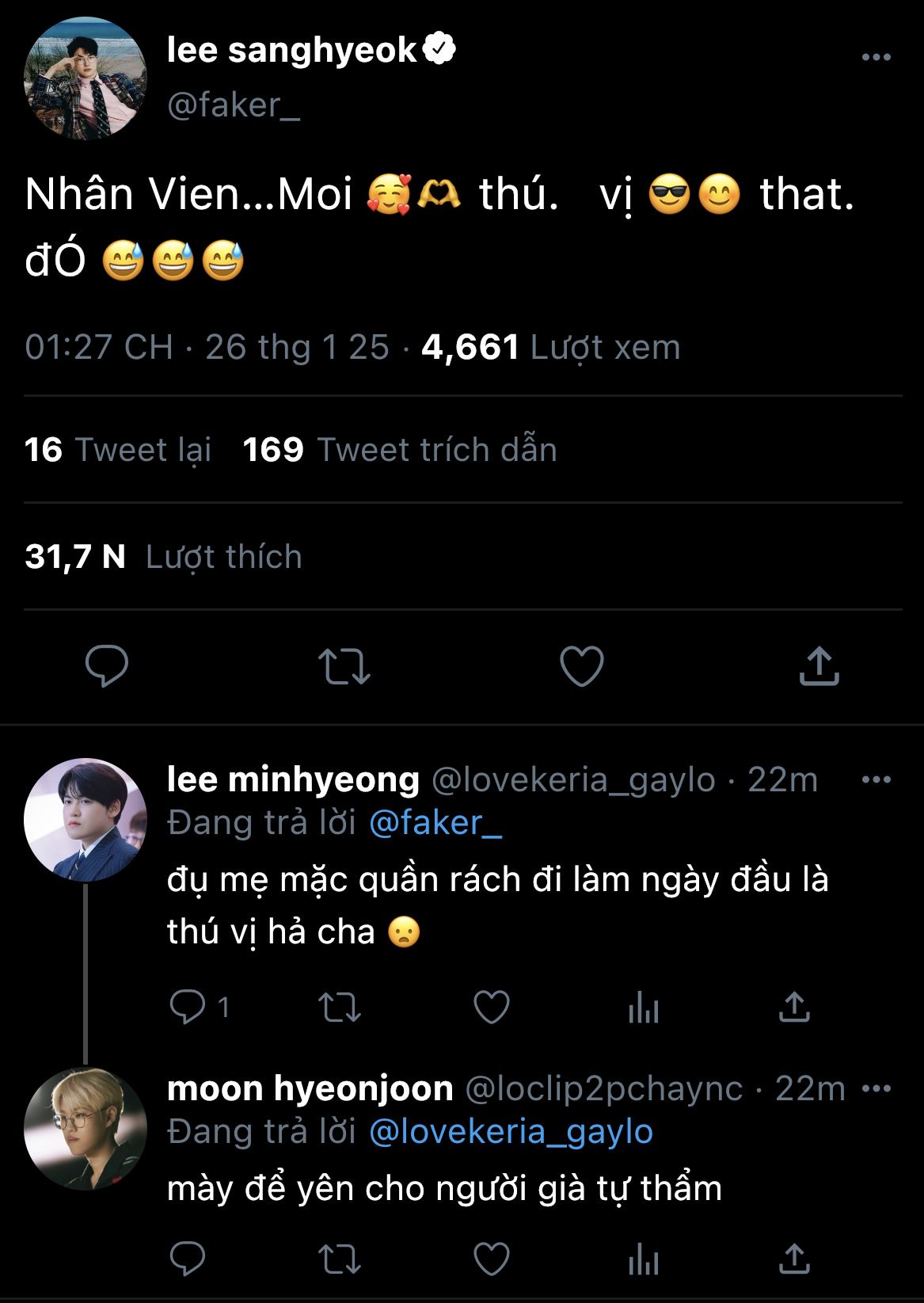View the list of 16 Tweet lại
The image size is (924, 1303).
click(118, 450)
